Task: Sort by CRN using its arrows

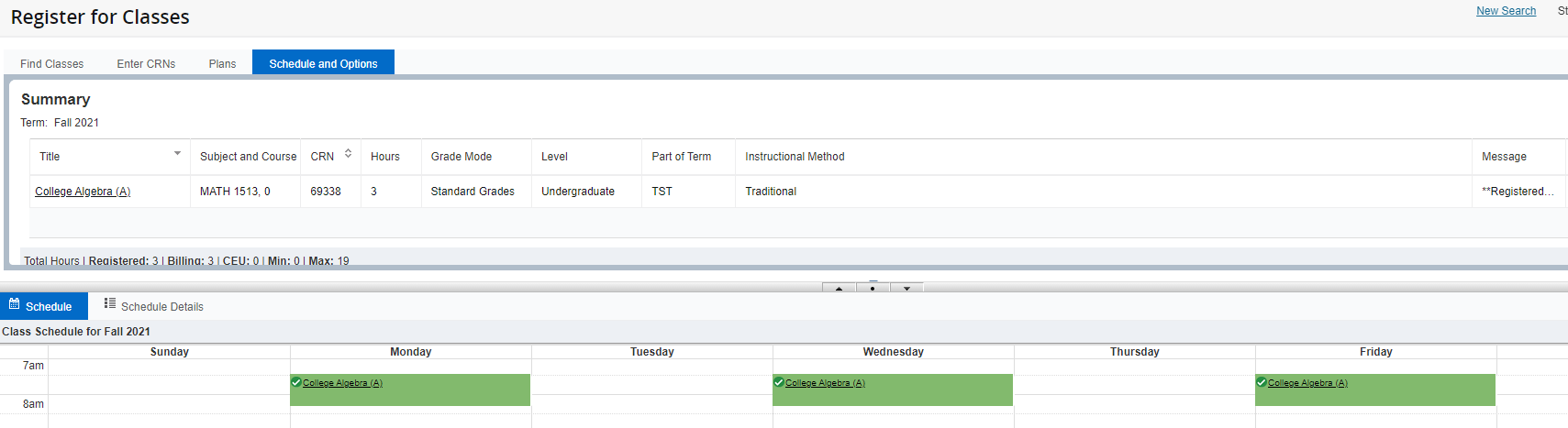Action: [349, 154]
